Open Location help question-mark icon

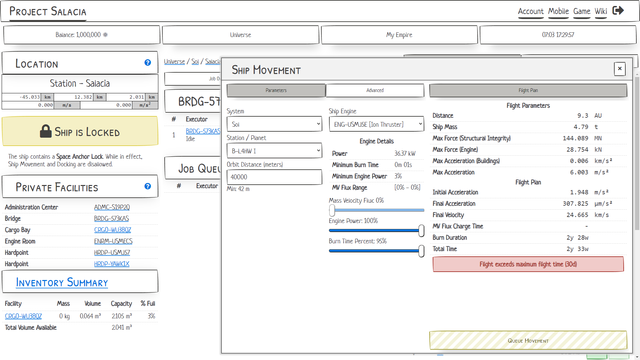click(148, 62)
